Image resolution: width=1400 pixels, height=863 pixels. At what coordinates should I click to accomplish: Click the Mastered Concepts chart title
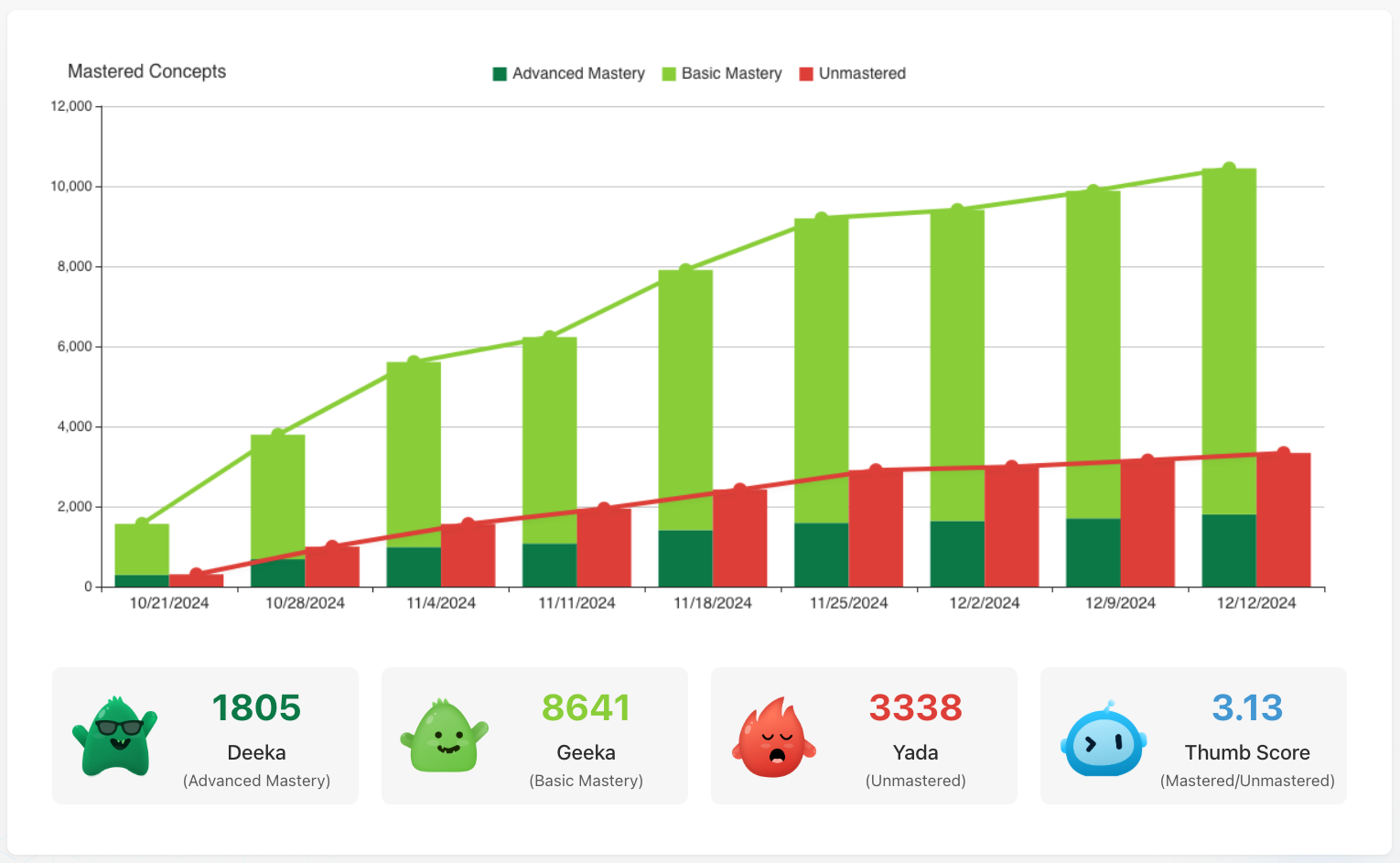[x=146, y=71]
